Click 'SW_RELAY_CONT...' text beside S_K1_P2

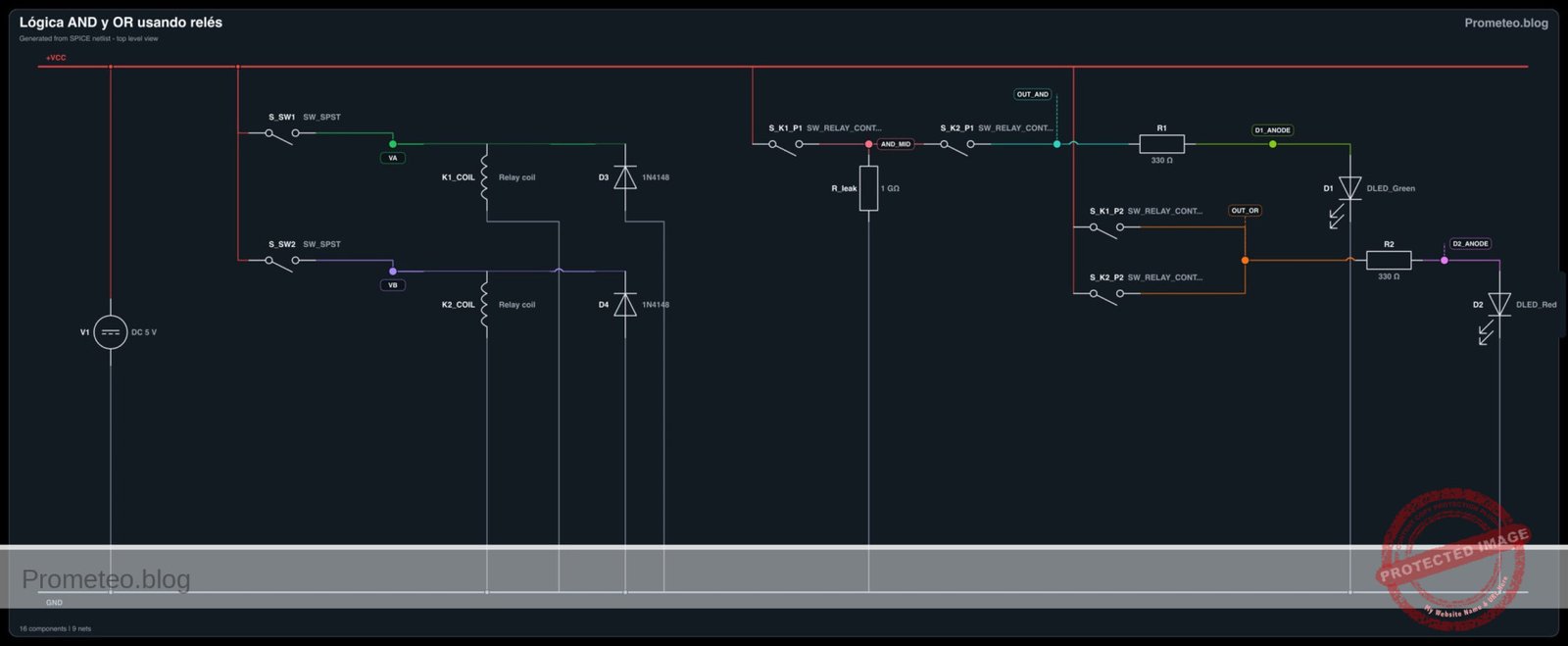(1164, 211)
